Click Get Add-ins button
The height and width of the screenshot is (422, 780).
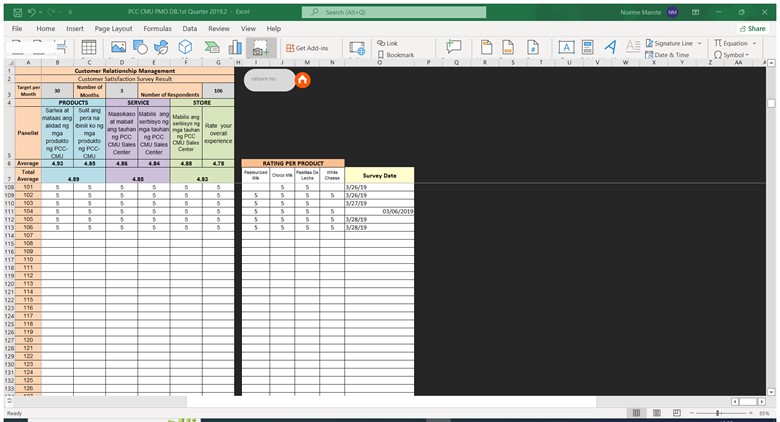pos(307,48)
